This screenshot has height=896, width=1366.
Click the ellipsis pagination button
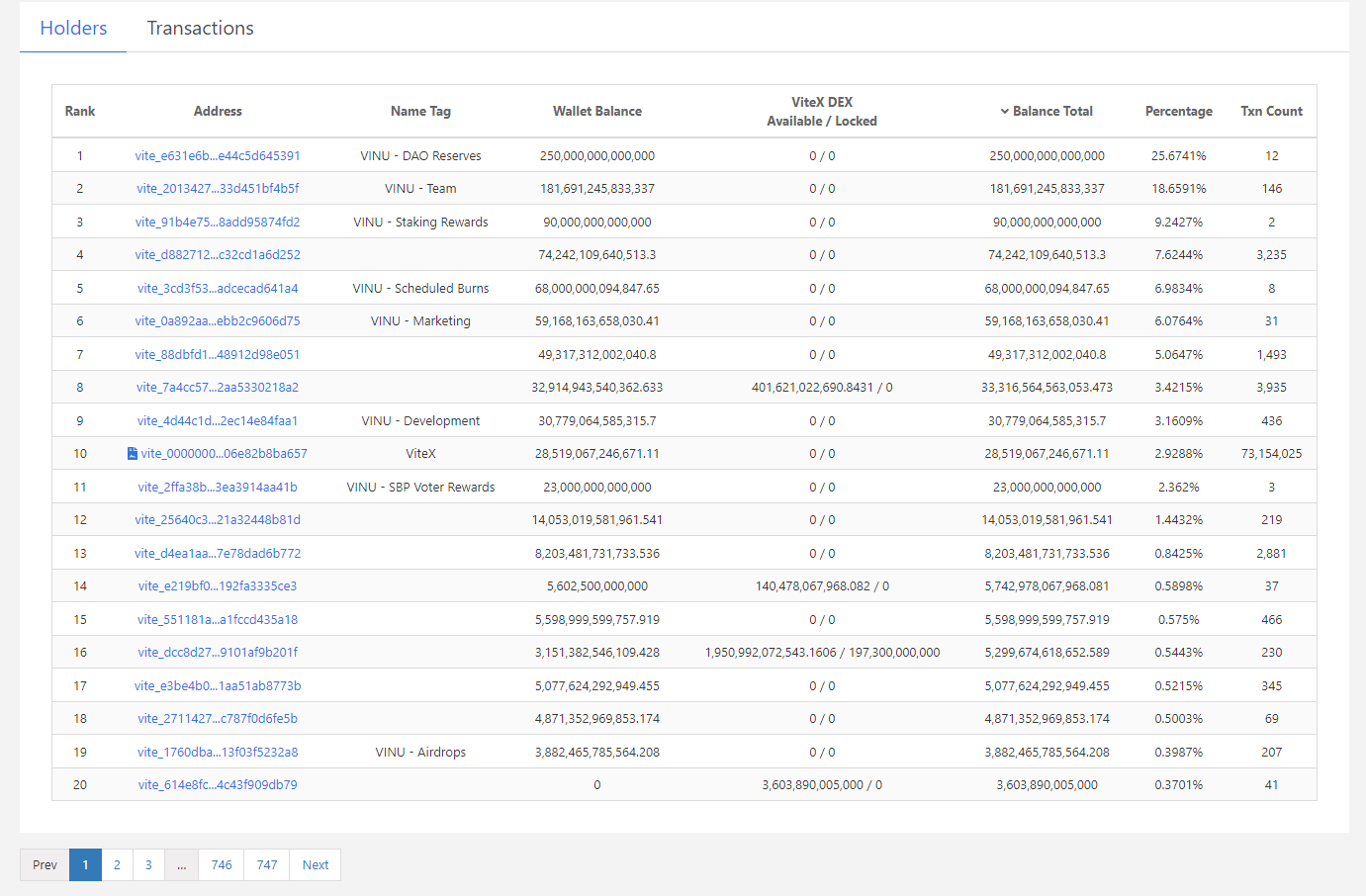tap(182, 865)
